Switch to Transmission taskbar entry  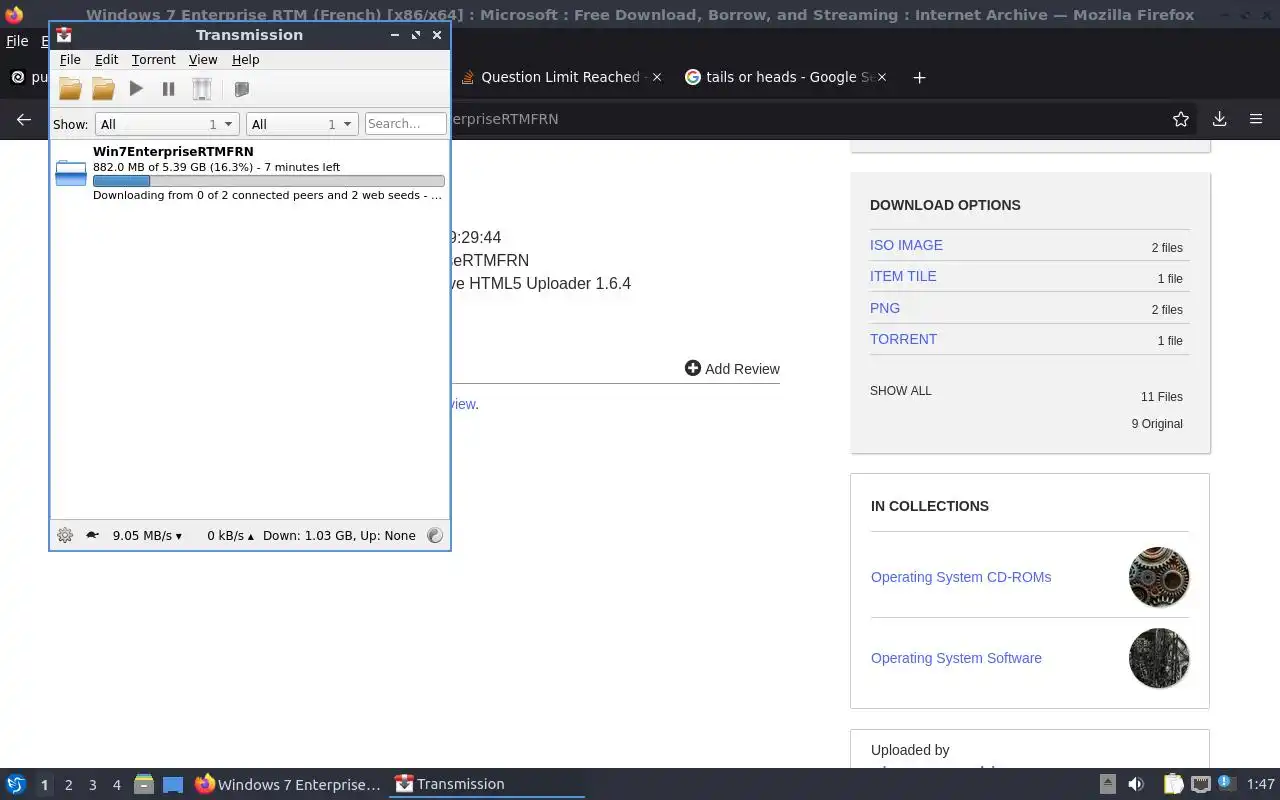[x=487, y=784]
